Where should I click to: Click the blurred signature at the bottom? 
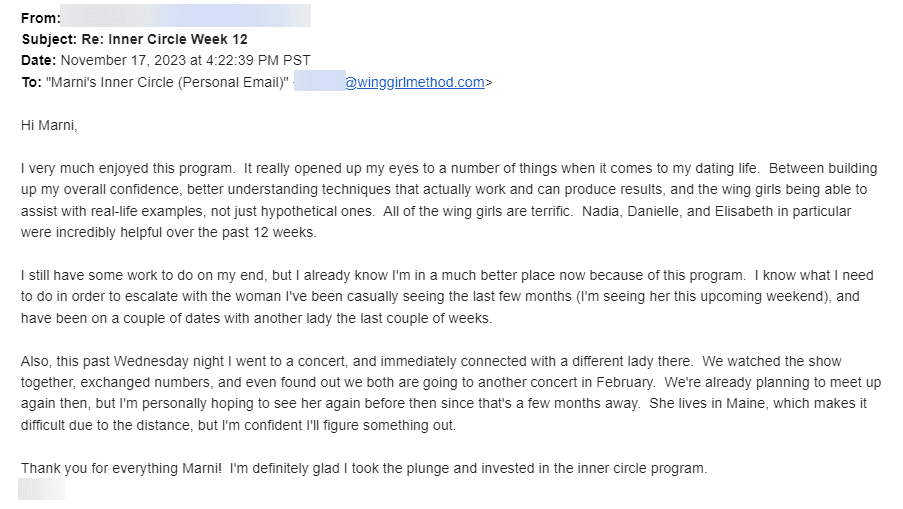41,490
